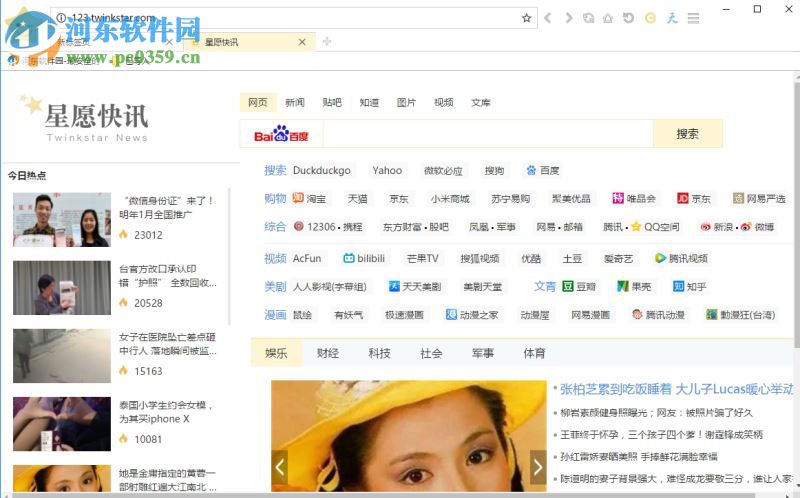
Task: Click the undo/restore tab icon
Action: [x=629, y=18]
